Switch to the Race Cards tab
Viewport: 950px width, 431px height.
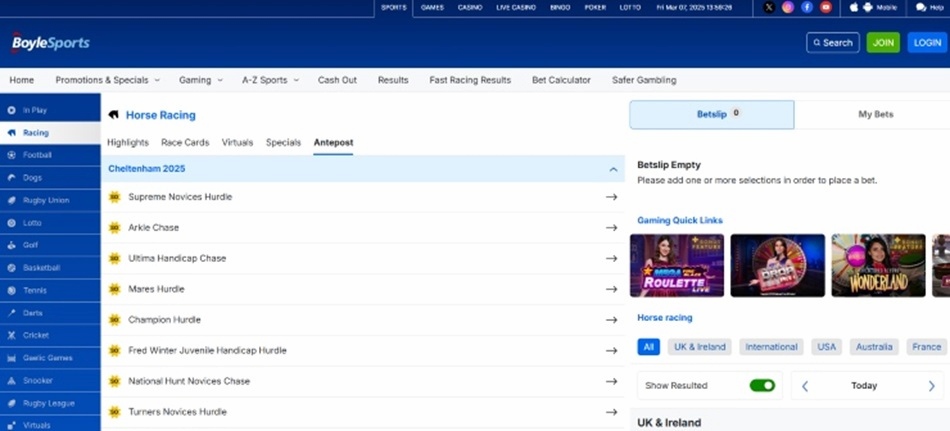click(185, 142)
